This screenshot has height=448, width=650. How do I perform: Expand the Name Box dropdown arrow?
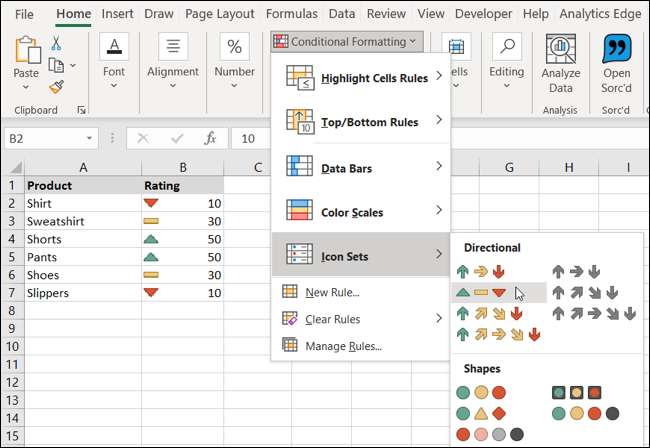[90, 139]
